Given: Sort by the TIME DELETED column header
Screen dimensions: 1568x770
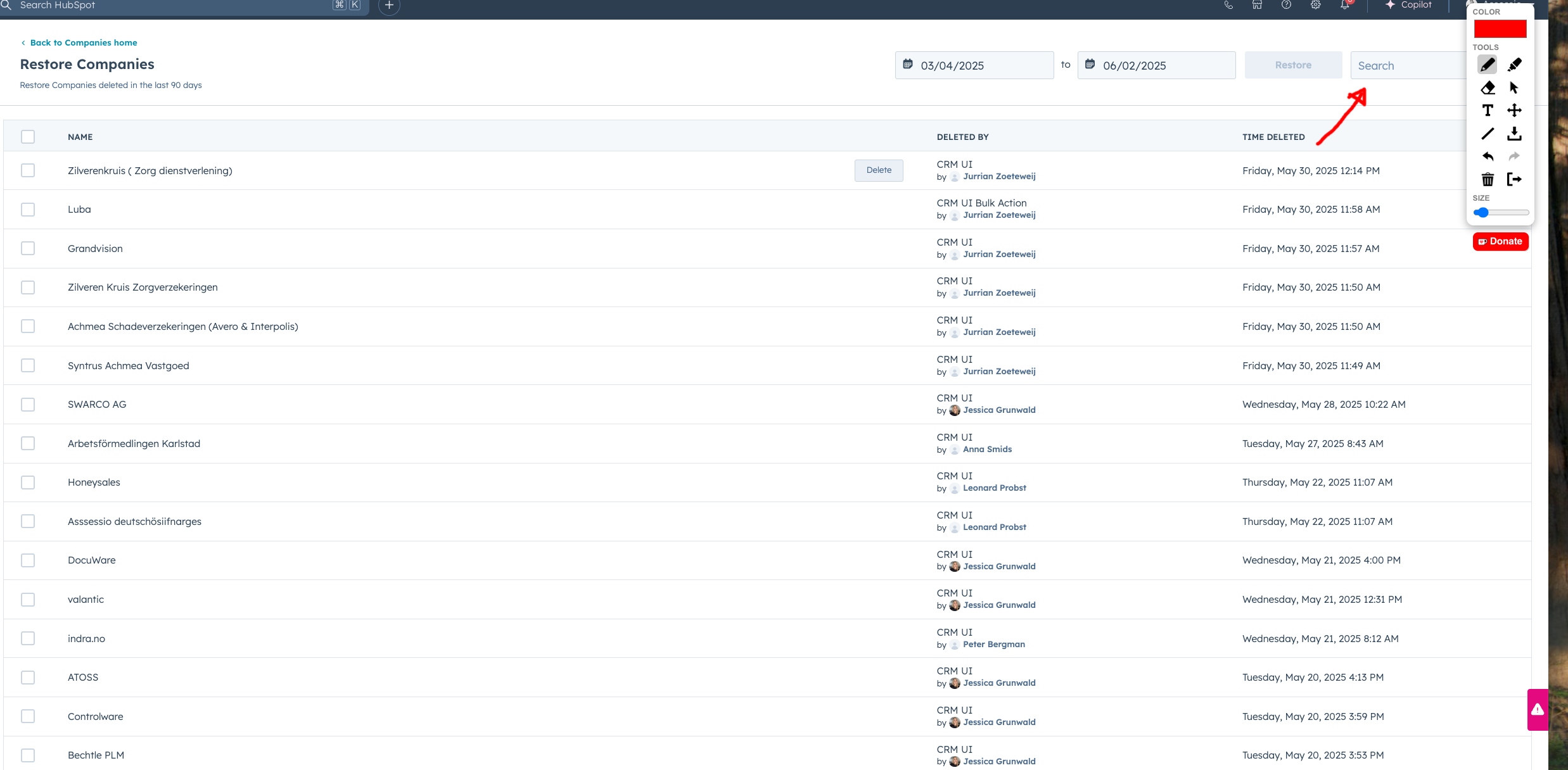Looking at the screenshot, I should [x=1273, y=137].
